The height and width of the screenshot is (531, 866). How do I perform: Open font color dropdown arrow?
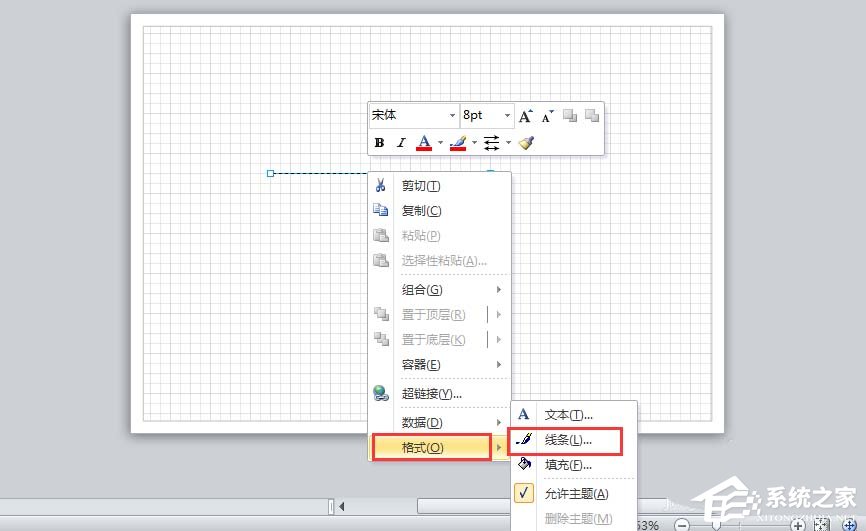pos(440,143)
